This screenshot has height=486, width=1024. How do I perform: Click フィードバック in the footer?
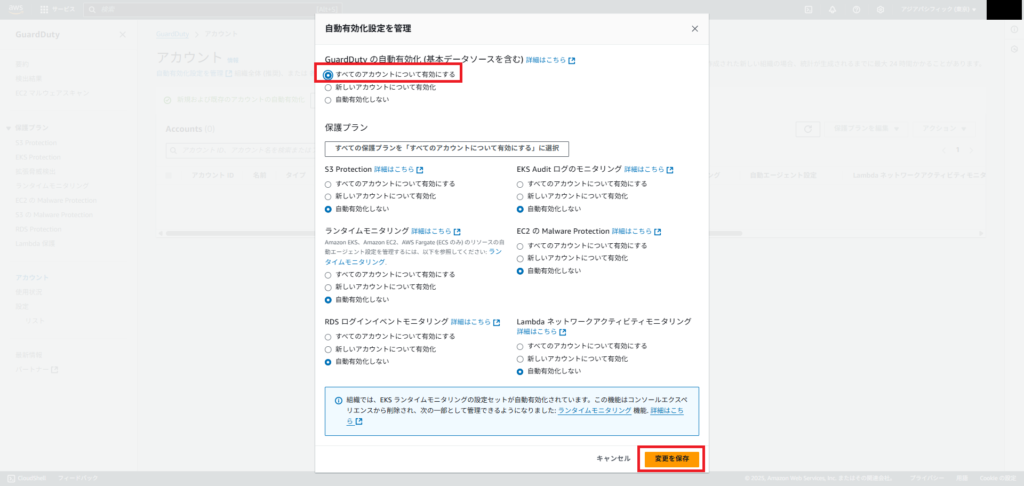(x=76, y=479)
